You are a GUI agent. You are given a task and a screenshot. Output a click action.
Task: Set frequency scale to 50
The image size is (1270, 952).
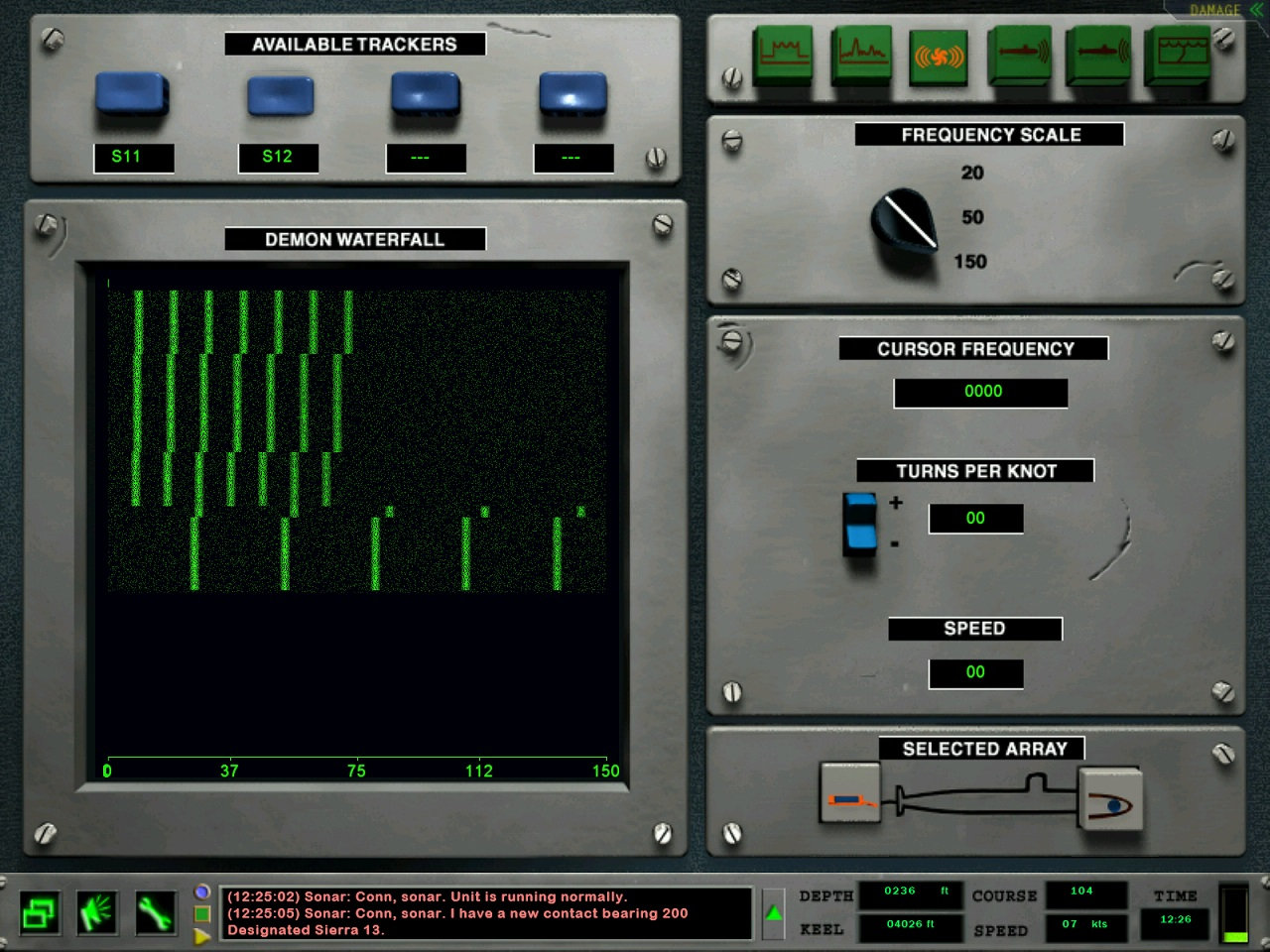pos(972,217)
